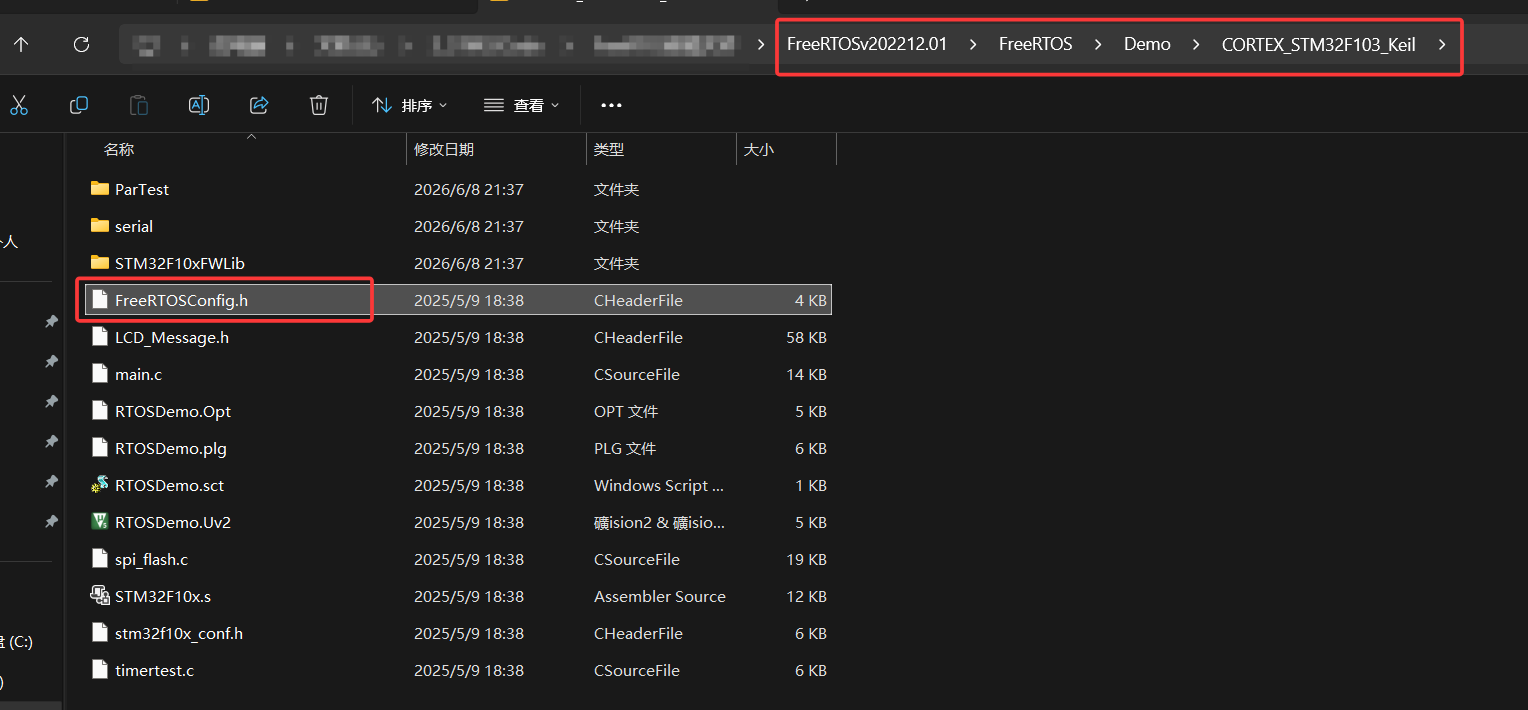Select the RTOSDemo.Uv2 Keil project icon

[x=99, y=522]
